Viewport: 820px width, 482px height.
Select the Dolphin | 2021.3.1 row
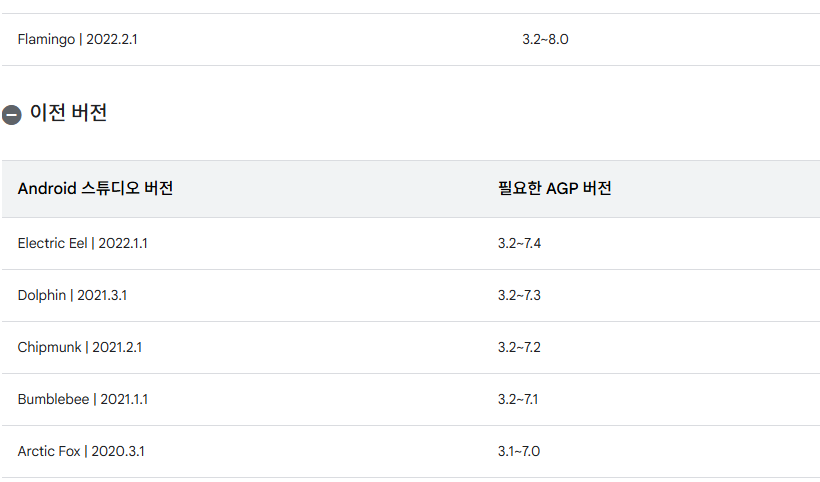[411, 295]
